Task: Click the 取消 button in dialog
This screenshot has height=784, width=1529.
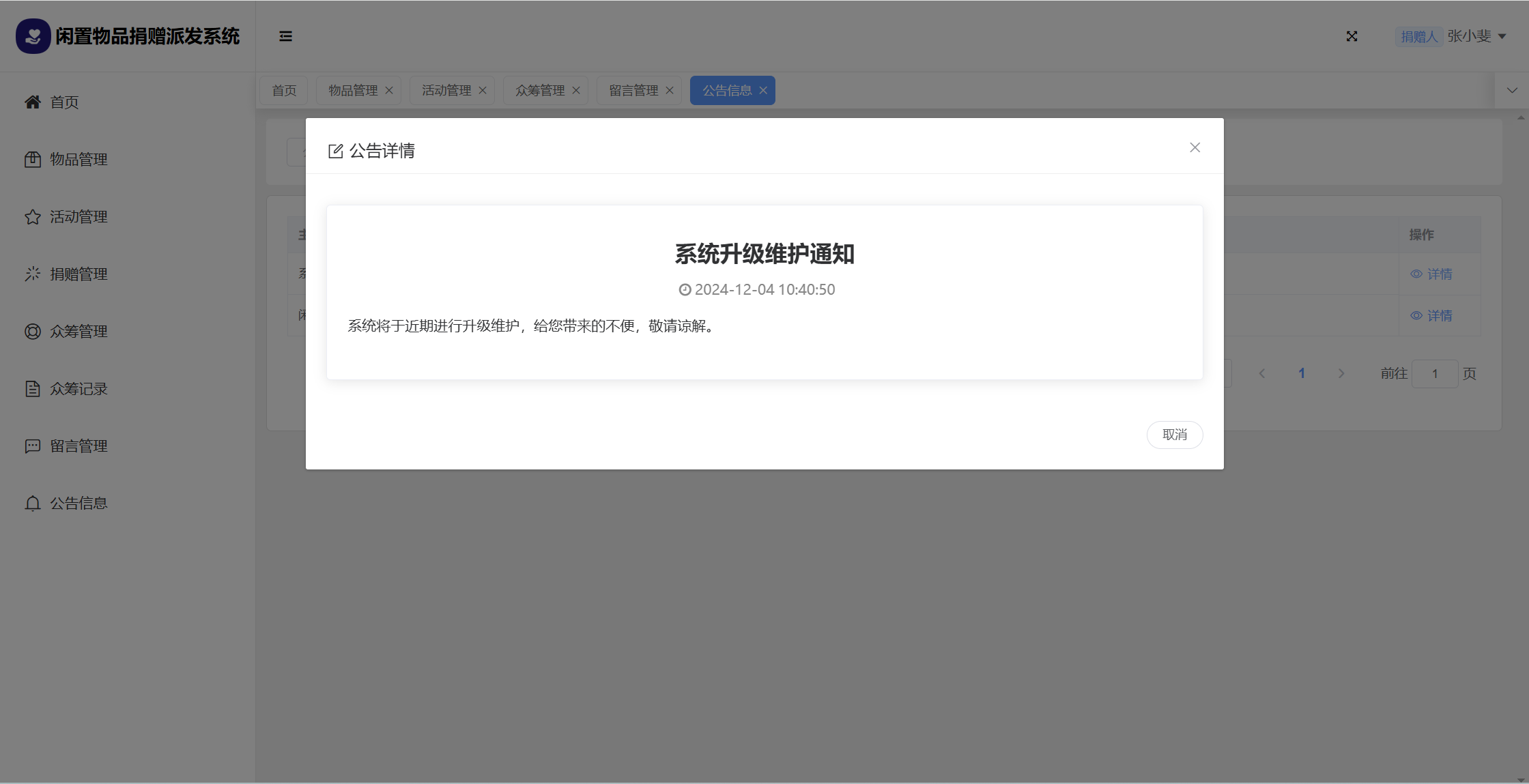Action: point(1174,435)
